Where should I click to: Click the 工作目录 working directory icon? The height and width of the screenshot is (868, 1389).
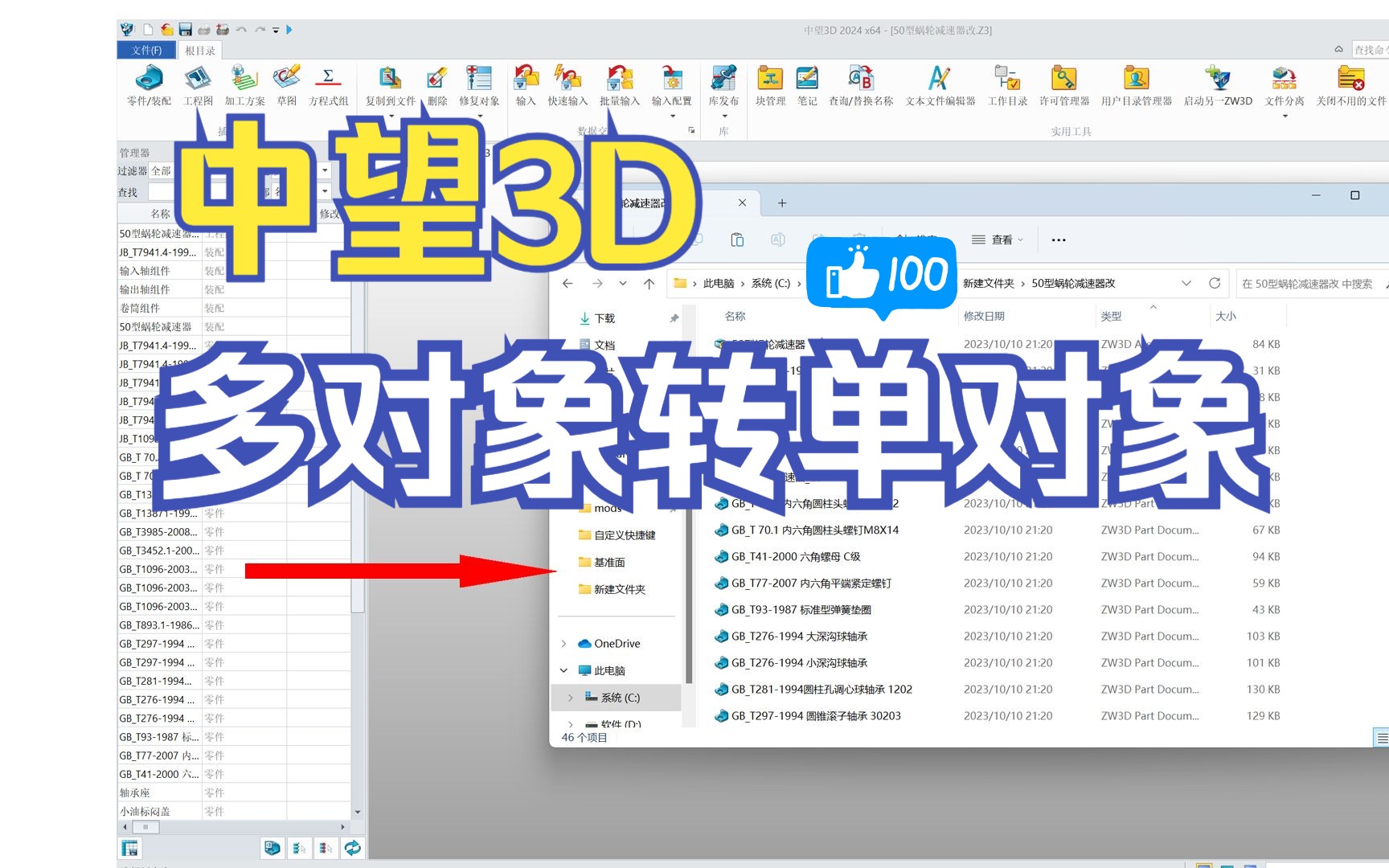[1007, 85]
